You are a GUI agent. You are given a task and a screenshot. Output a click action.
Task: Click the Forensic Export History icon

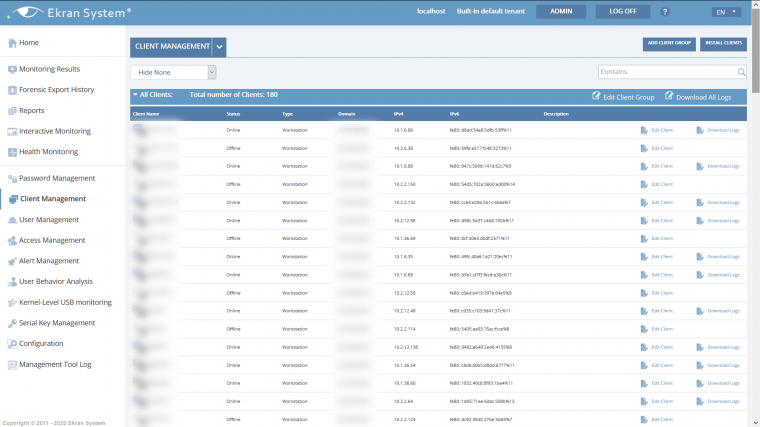12,90
